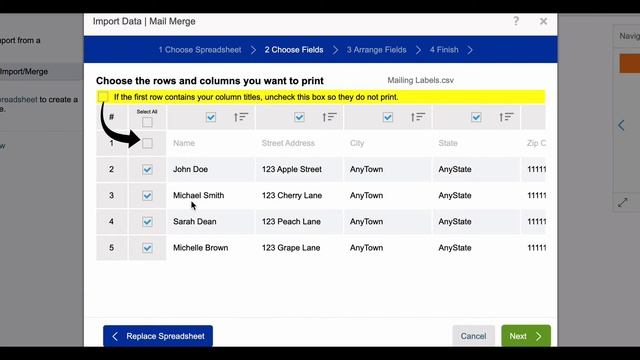Click the Street Address header cell
640x360 pixels.
tap(299, 143)
